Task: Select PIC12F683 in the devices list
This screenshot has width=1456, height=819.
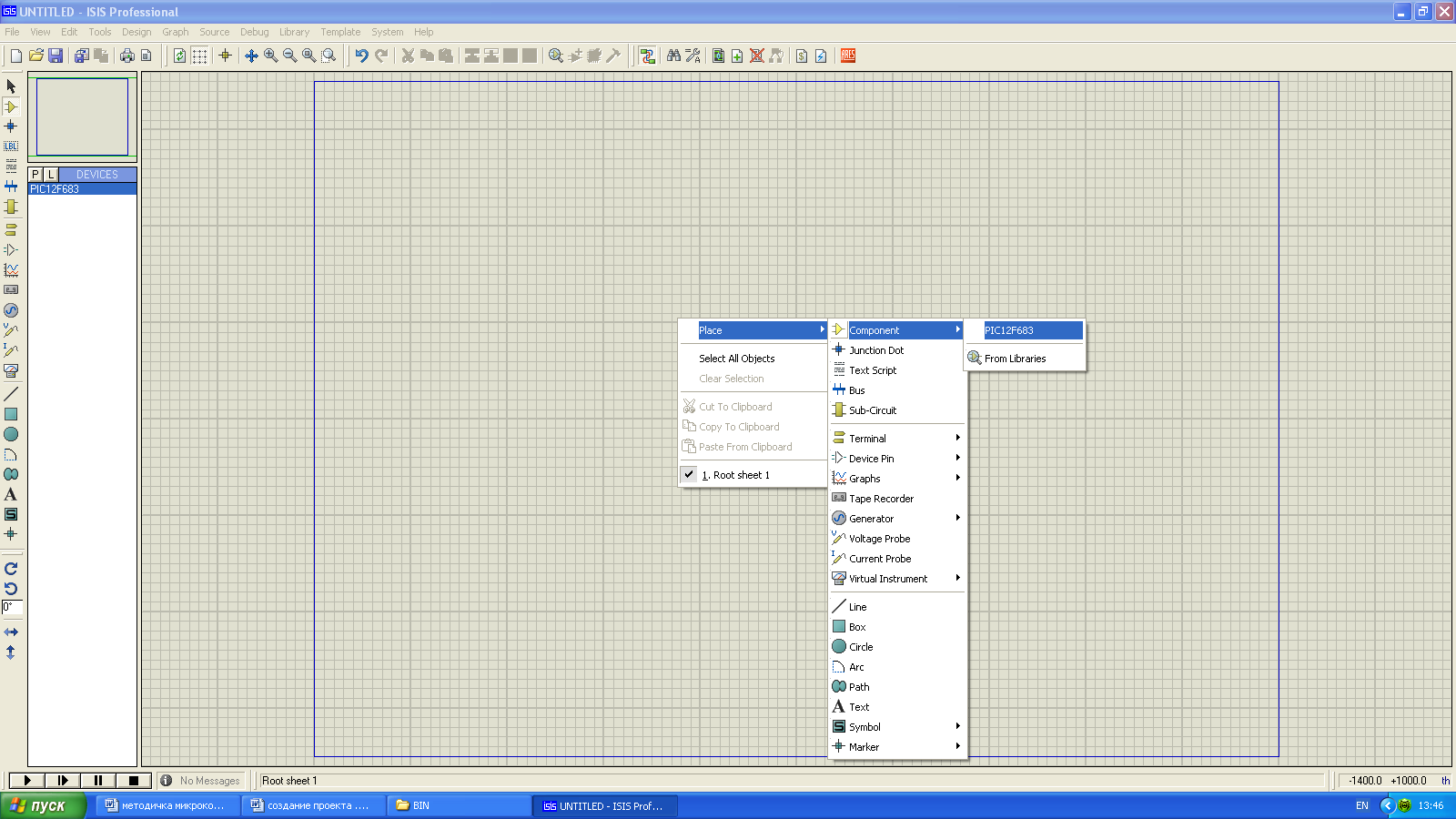Action: click(x=82, y=189)
